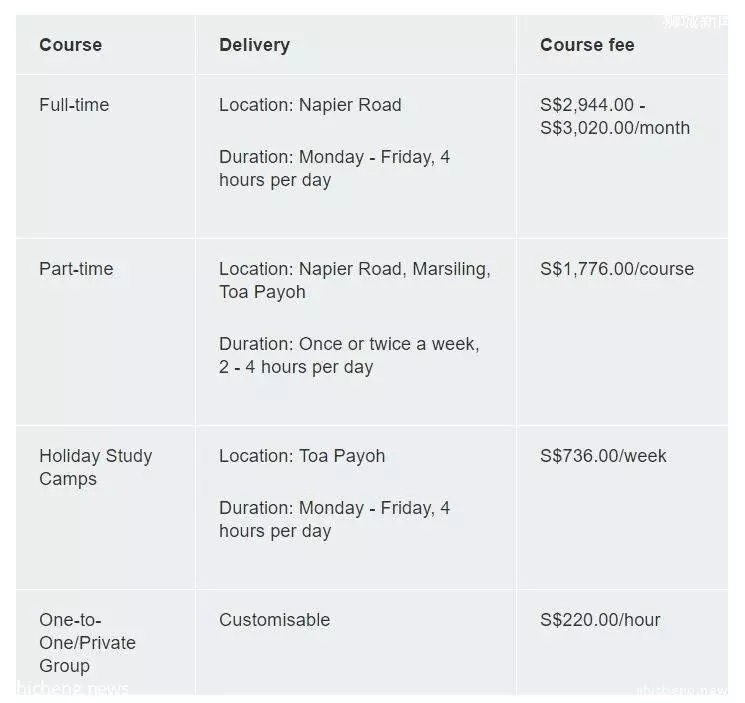Click the S$220.00/hour fee
Image resolution: width=745 pixels, height=703 pixels.
click(600, 620)
